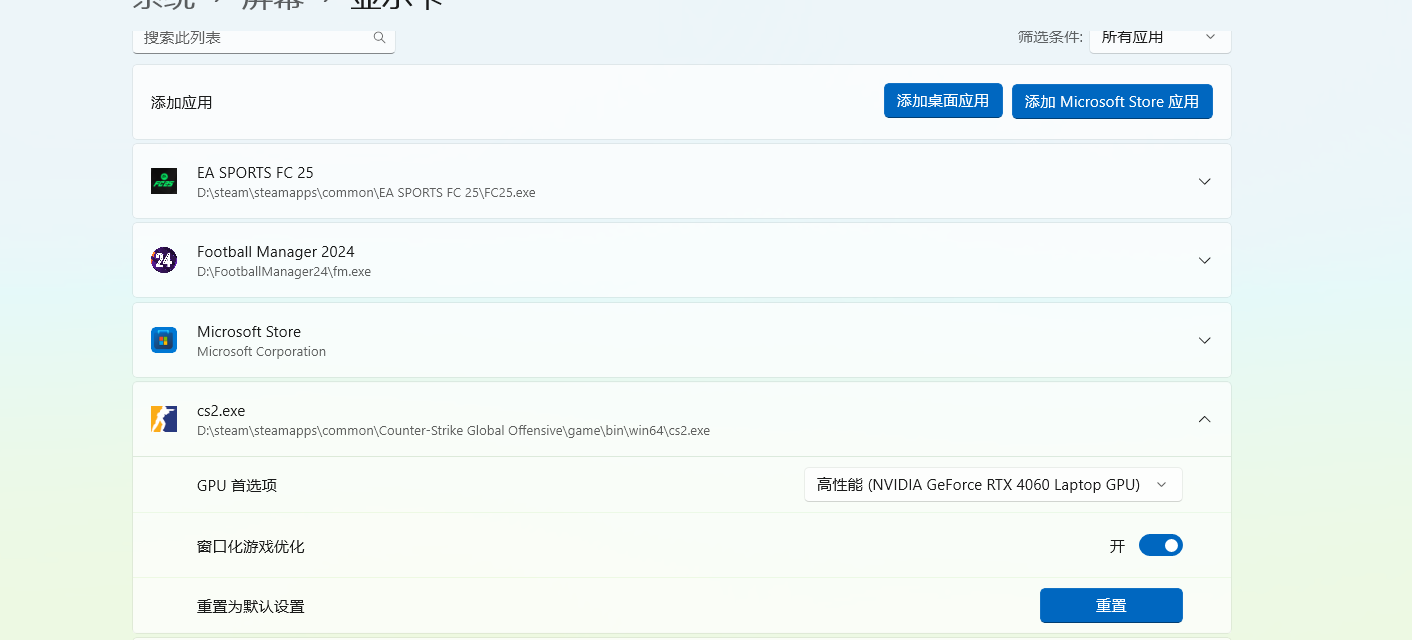Click the search magnifier icon
Image resolution: width=1412 pixels, height=640 pixels.
pos(379,38)
